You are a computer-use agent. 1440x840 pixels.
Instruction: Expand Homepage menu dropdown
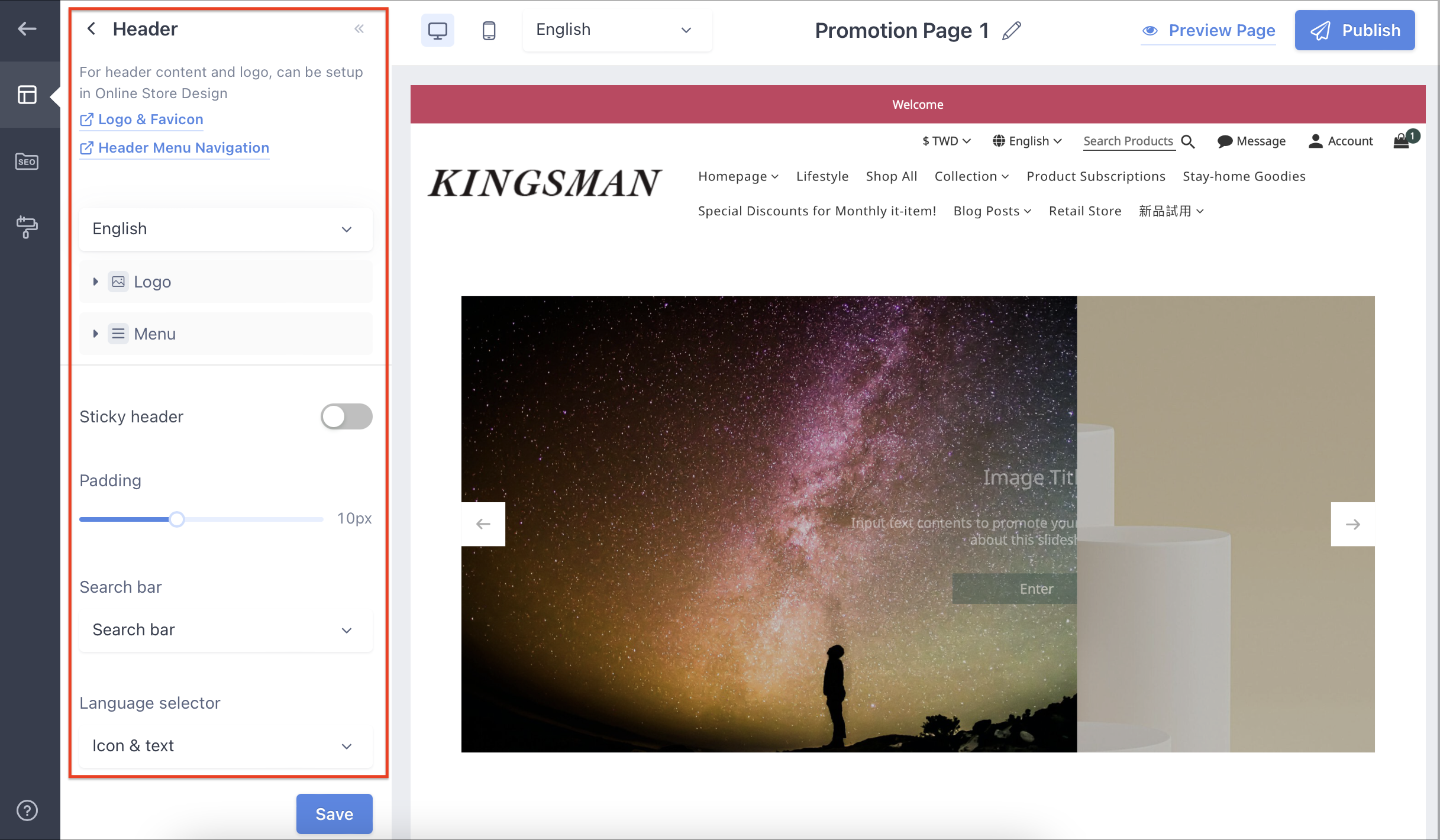(738, 176)
